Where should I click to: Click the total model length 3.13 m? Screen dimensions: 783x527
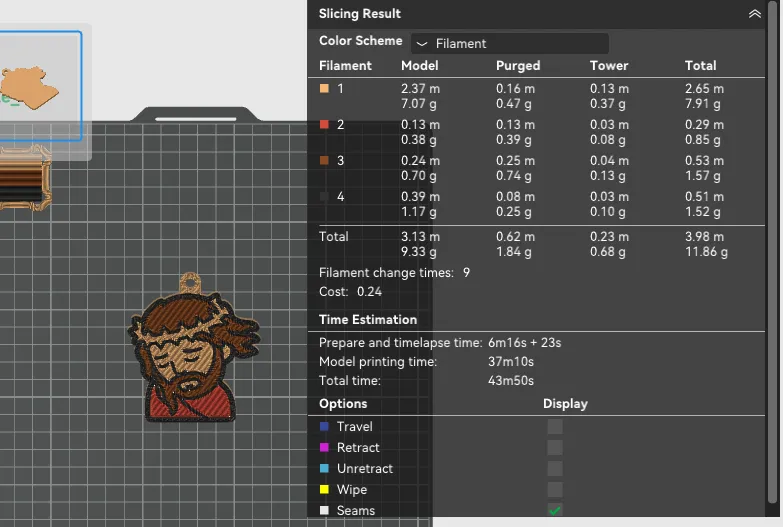pyautogui.click(x=420, y=236)
